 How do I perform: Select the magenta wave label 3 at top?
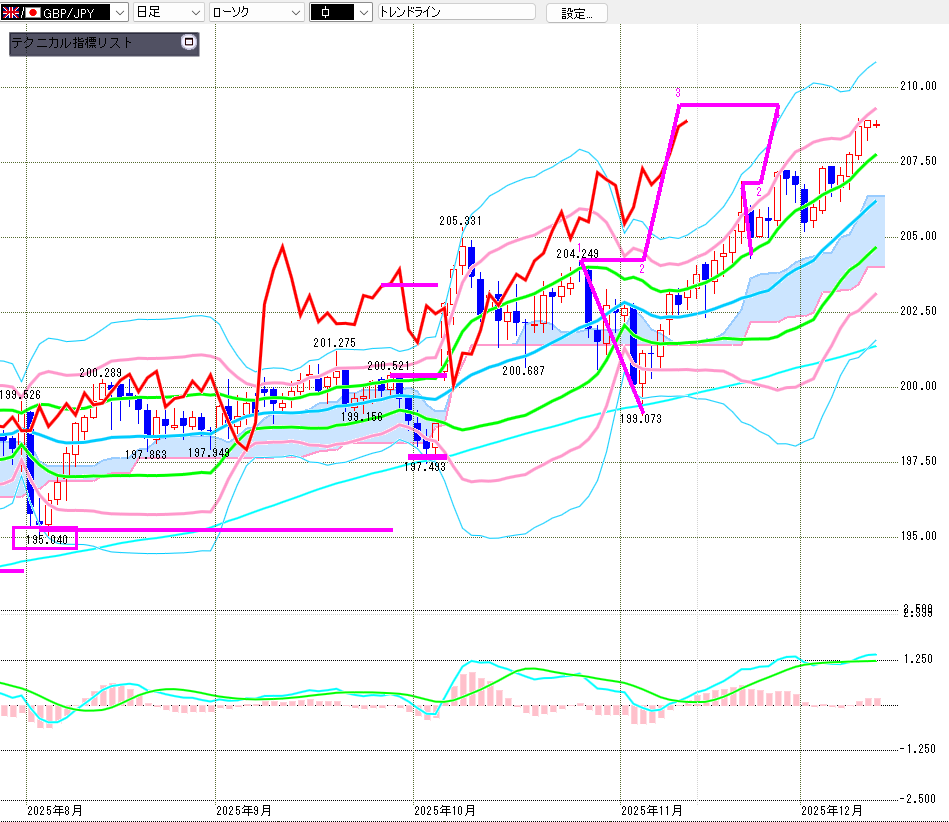678,93
